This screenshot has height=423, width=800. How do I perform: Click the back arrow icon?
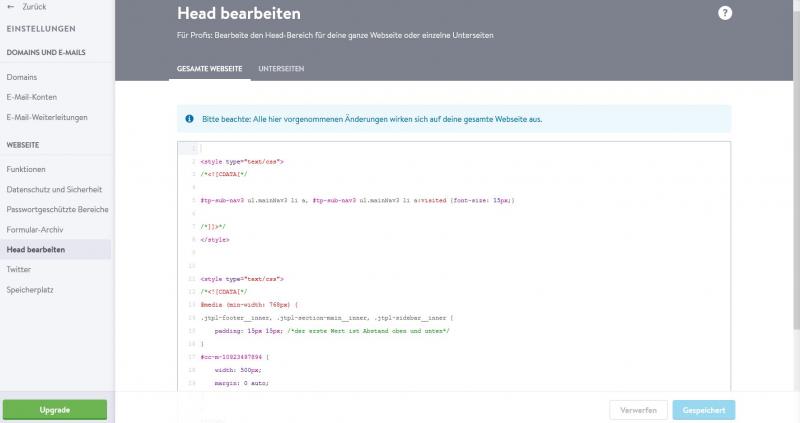pyautogui.click(x=10, y=6)
